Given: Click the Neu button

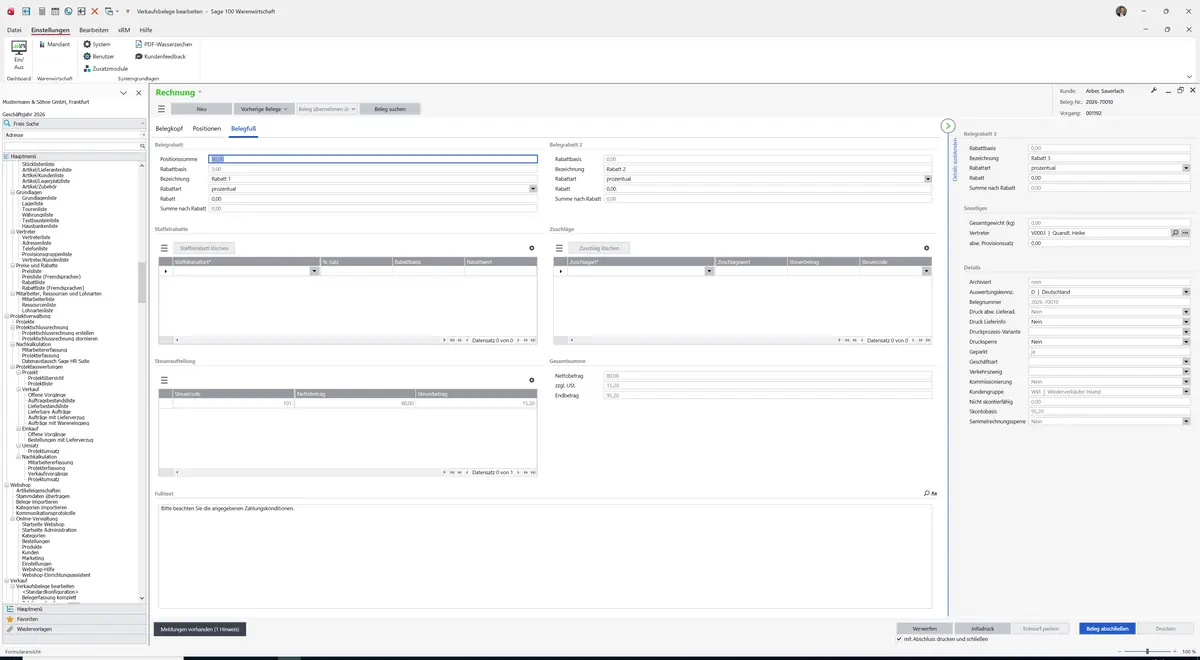Looking at the screenshot, I should pyautogui.click(x=201, y=108).
